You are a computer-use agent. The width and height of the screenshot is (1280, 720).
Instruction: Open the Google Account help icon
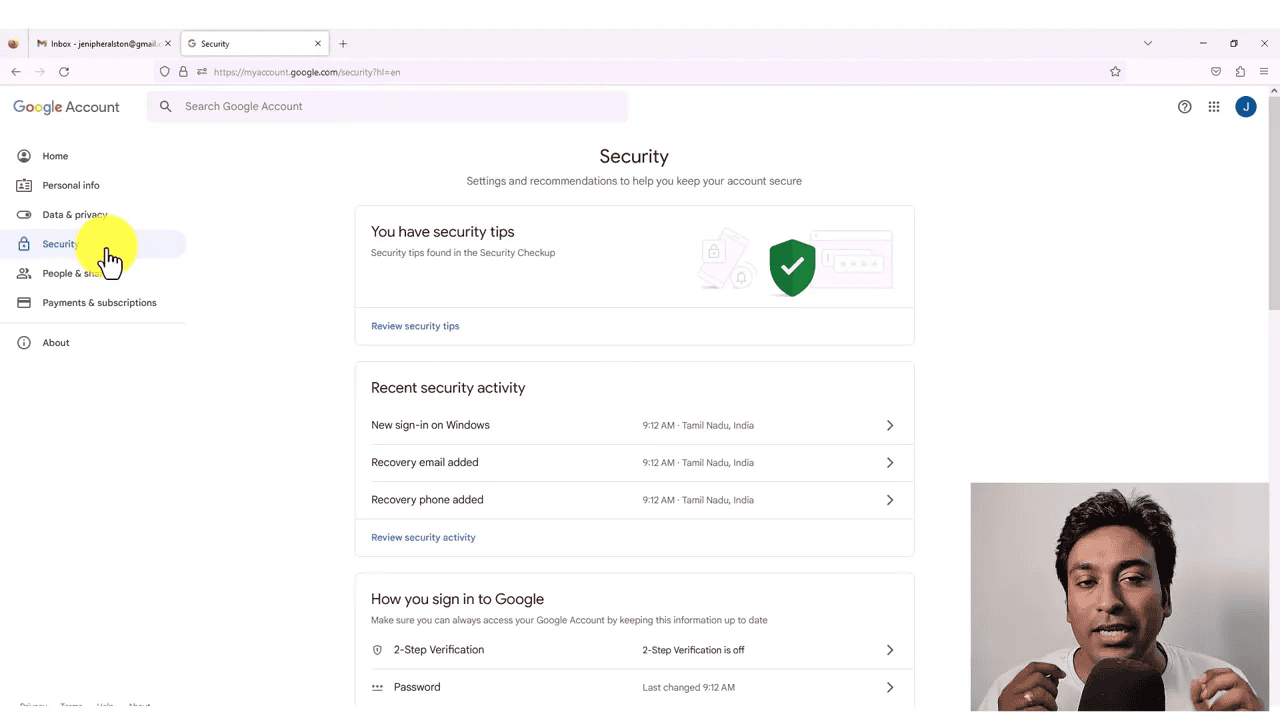pos(1185,107)
